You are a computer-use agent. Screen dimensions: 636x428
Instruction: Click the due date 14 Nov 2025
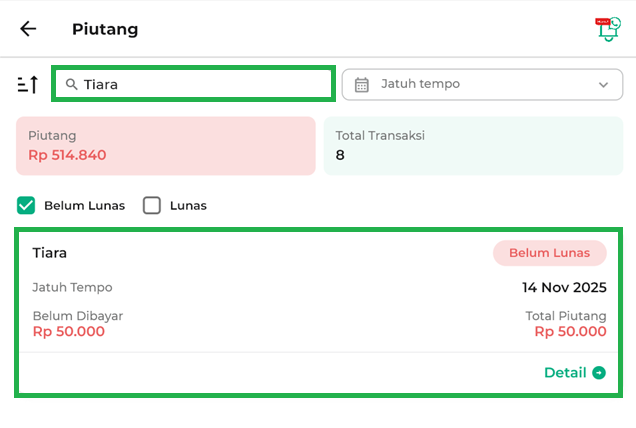[564, 288]
